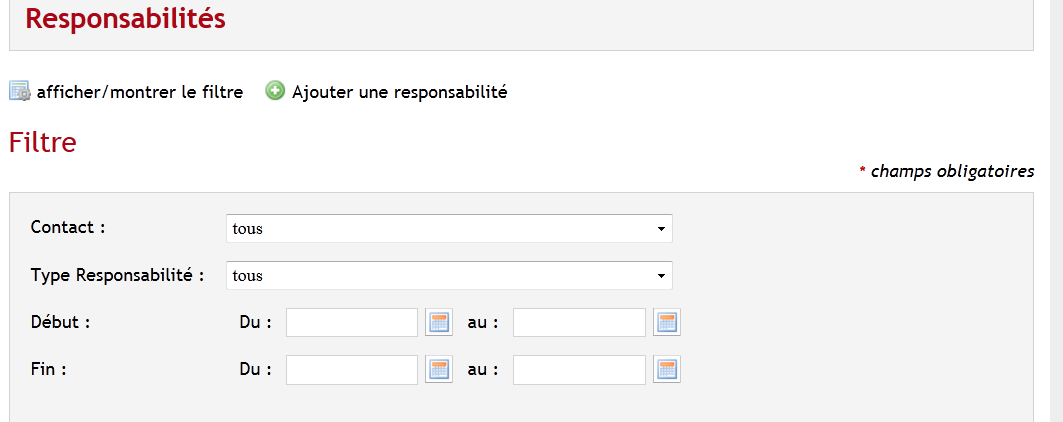Open calendar picker for Début 'Du' date
This screenshot has width=1063, height=422.
[439, 322]
